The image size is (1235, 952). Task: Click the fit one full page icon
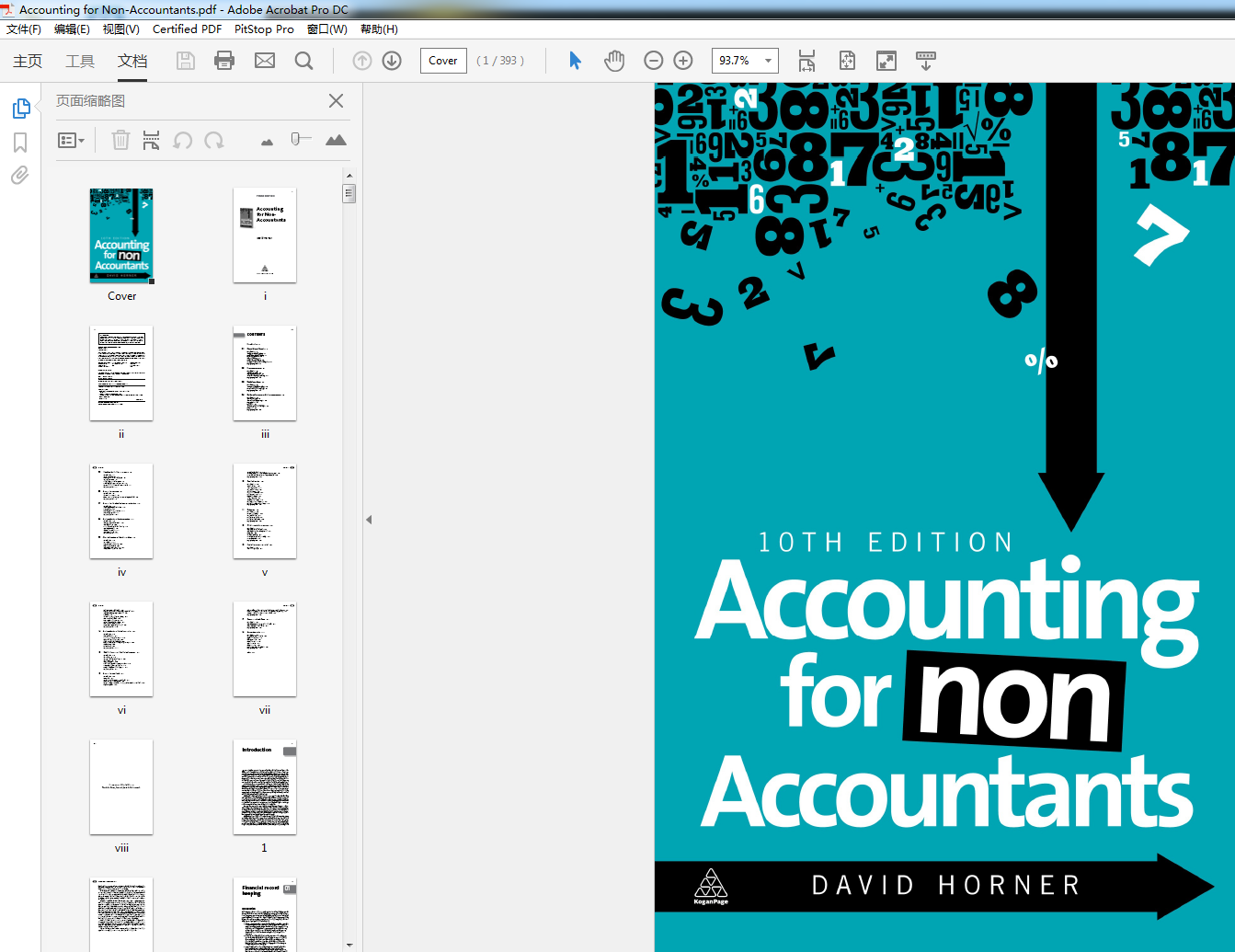[847, 61]
